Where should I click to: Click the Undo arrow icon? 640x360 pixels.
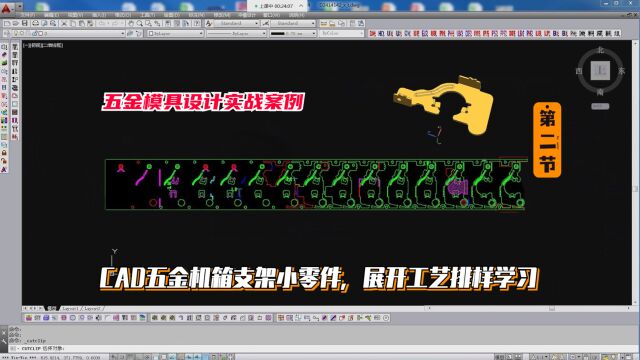102,24
